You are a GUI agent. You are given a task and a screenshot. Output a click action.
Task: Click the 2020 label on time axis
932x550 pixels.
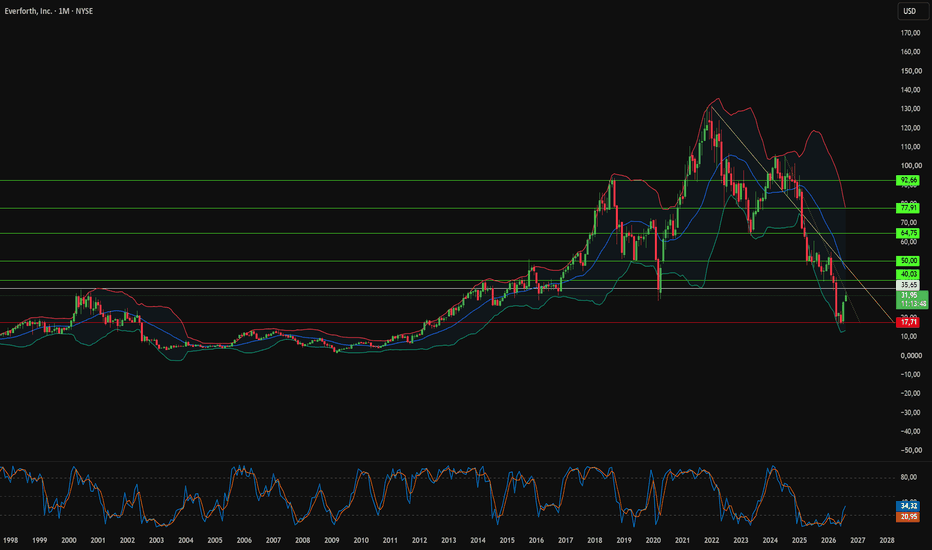(x=653, y=540)
